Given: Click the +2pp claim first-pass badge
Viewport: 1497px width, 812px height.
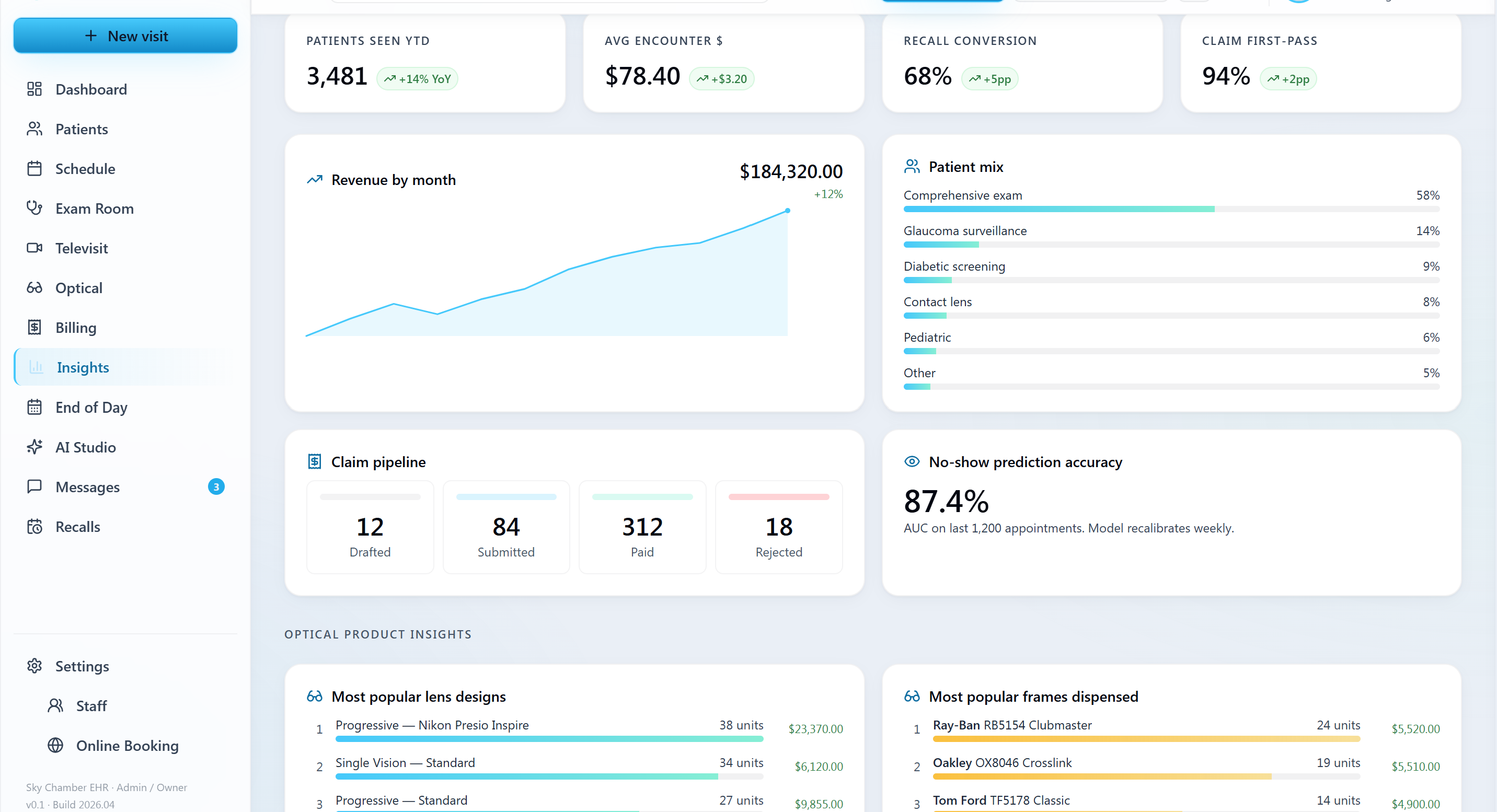Looking at the screenshot, I should (x=1288, y=79).
